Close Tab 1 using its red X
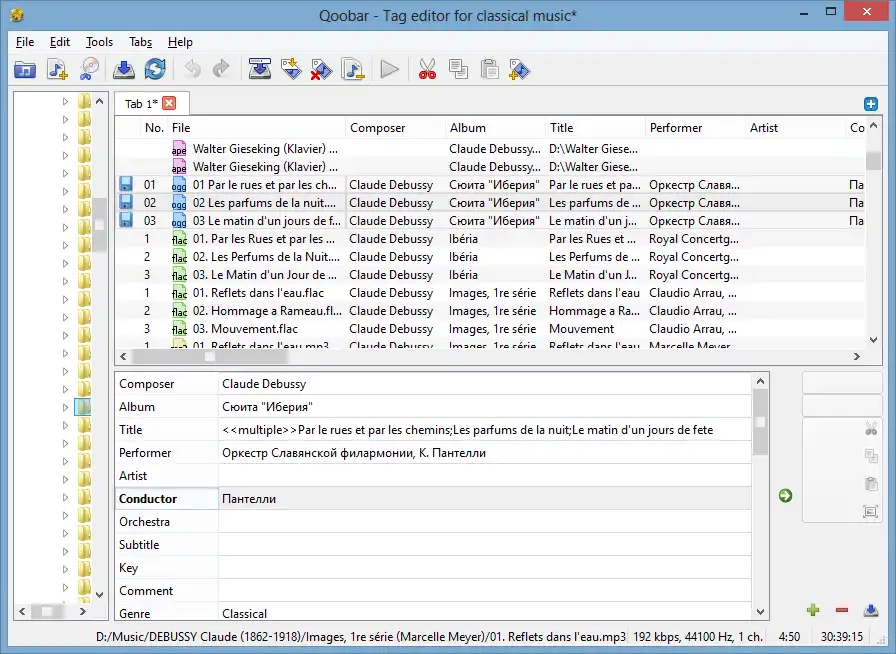 (x=169, y=103)
